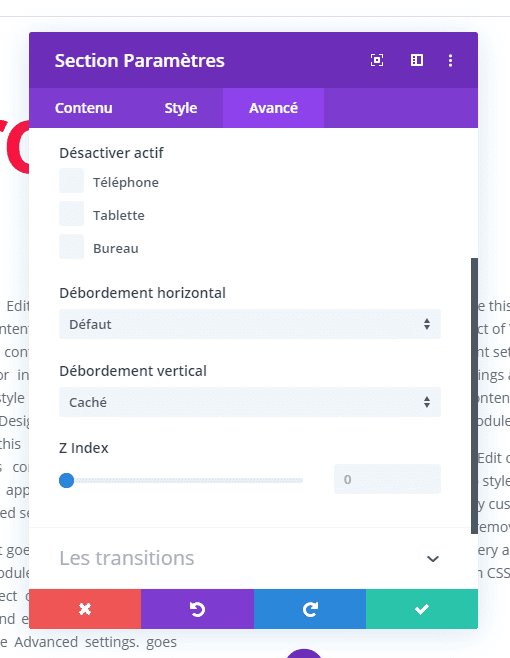The width and height of the screenshot is (510, 658).
Task: Click the Les transitions section title
Action: tap(127, 558)
